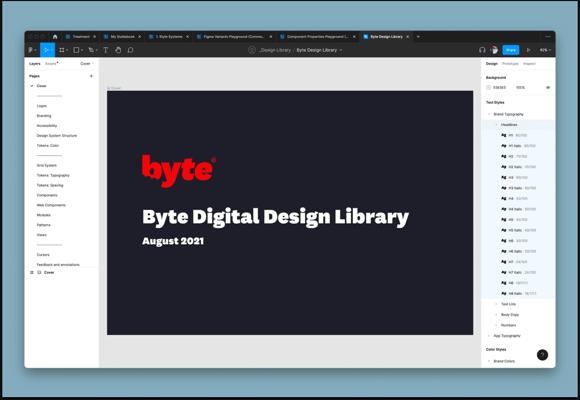Open the Tokens: Typography page
The width and height of the screenshot is (580, 400).
coord(53,175)
